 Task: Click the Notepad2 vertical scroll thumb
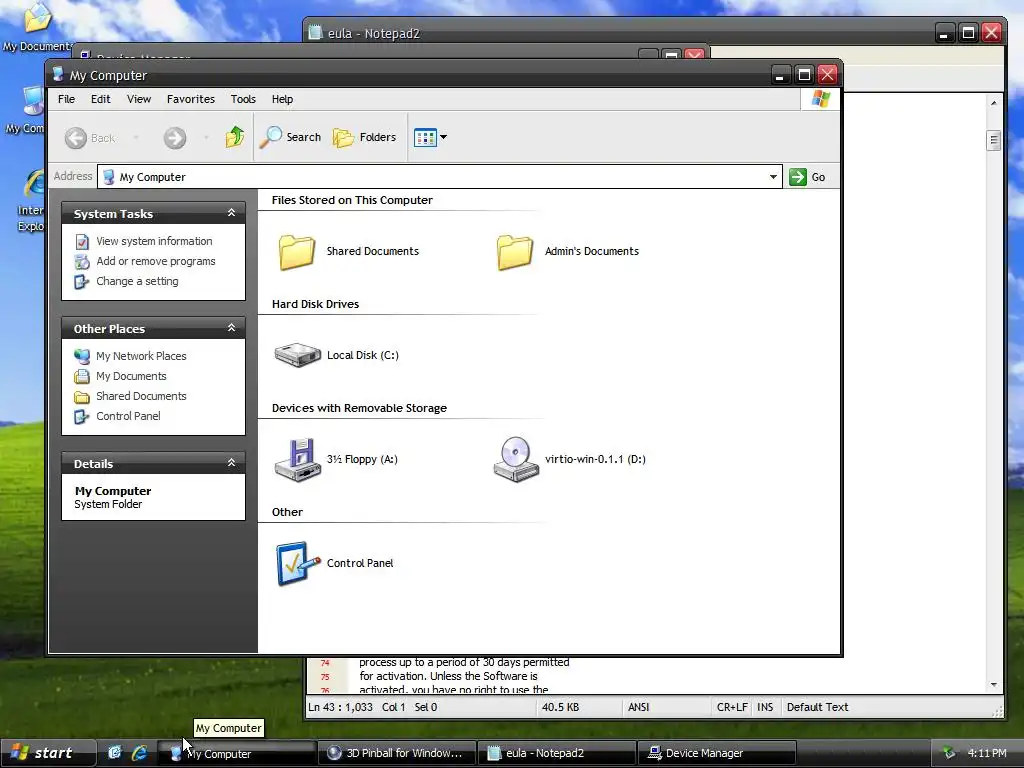[x=993, y=140]
